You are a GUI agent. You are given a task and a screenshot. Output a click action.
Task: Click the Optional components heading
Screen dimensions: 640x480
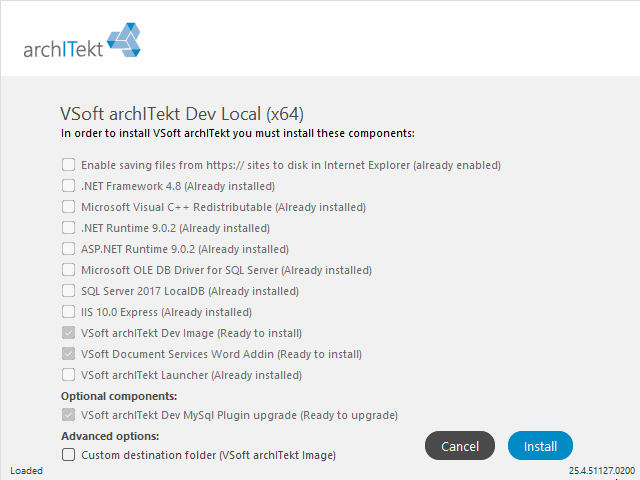point(119,396)
